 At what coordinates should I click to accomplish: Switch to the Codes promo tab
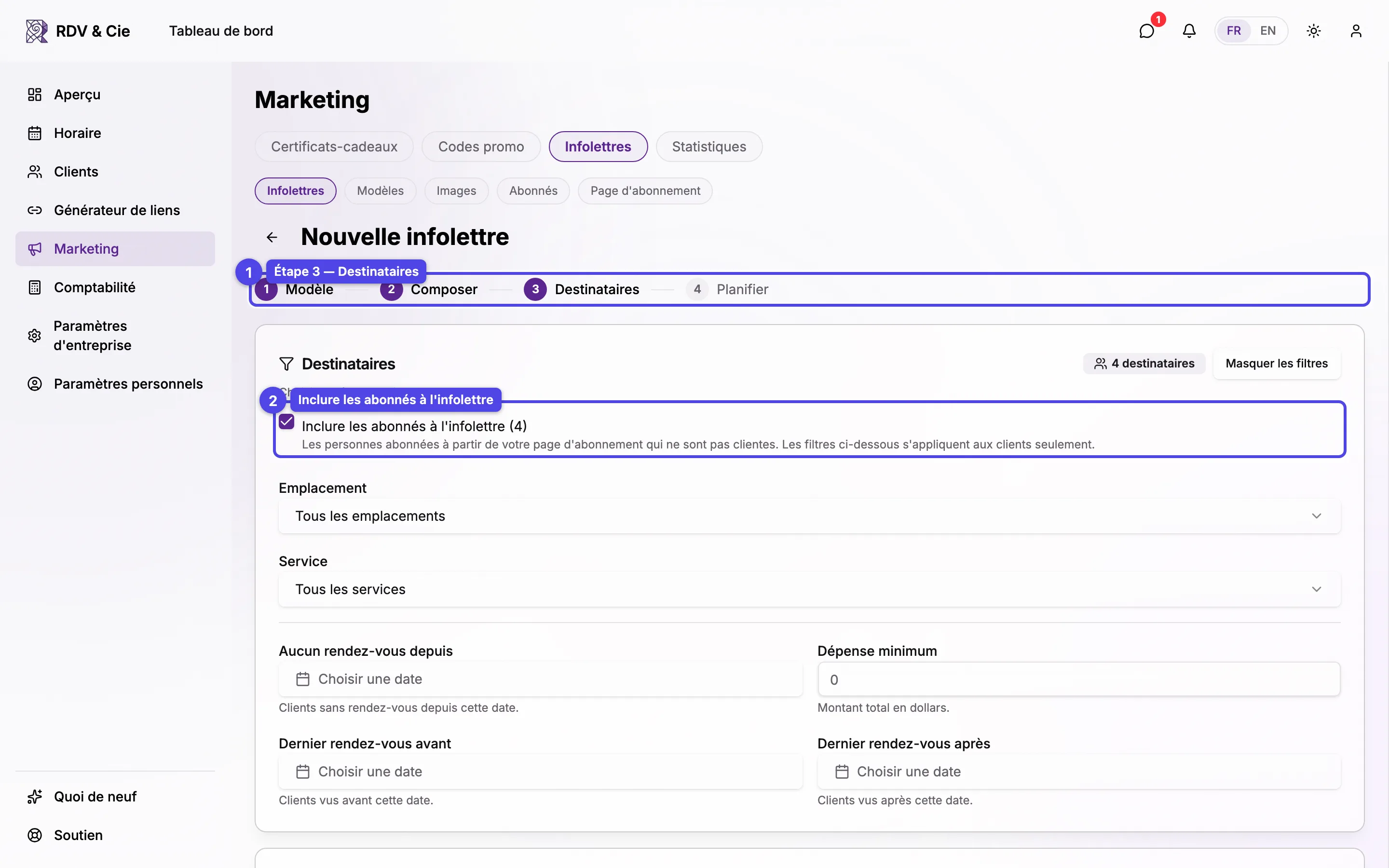pyautogui.click(x=481, y=147)
